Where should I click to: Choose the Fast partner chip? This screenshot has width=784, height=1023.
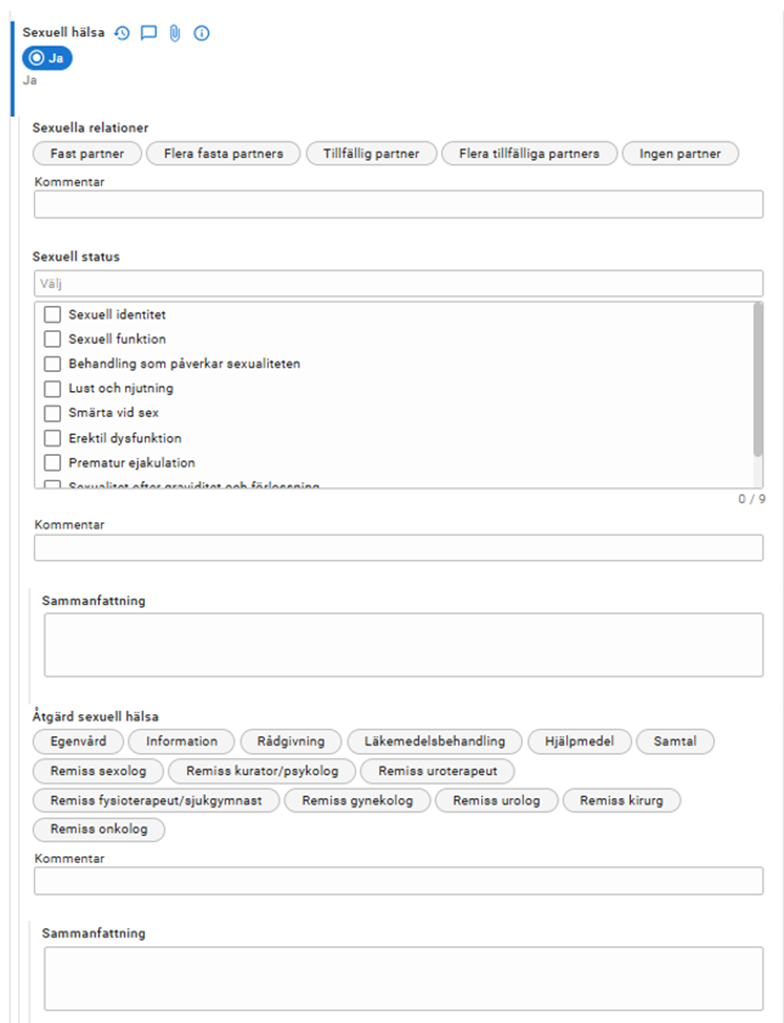(87, 154)
